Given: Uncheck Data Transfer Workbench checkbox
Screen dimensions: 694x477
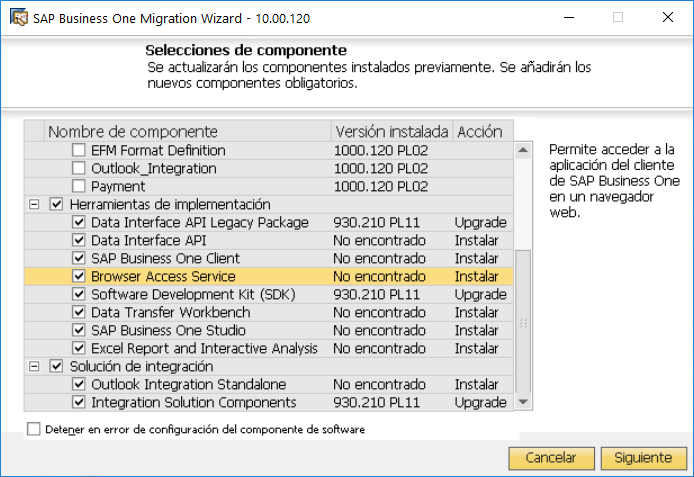Looking at the screenshot, I should [x=78, y=312].
